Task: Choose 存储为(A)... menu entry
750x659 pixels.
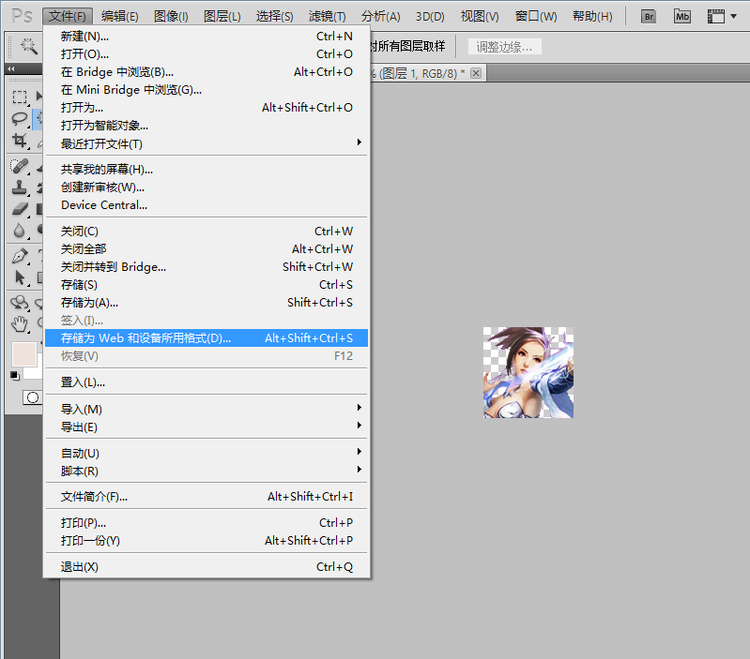Action: click(x=206, y=302)
